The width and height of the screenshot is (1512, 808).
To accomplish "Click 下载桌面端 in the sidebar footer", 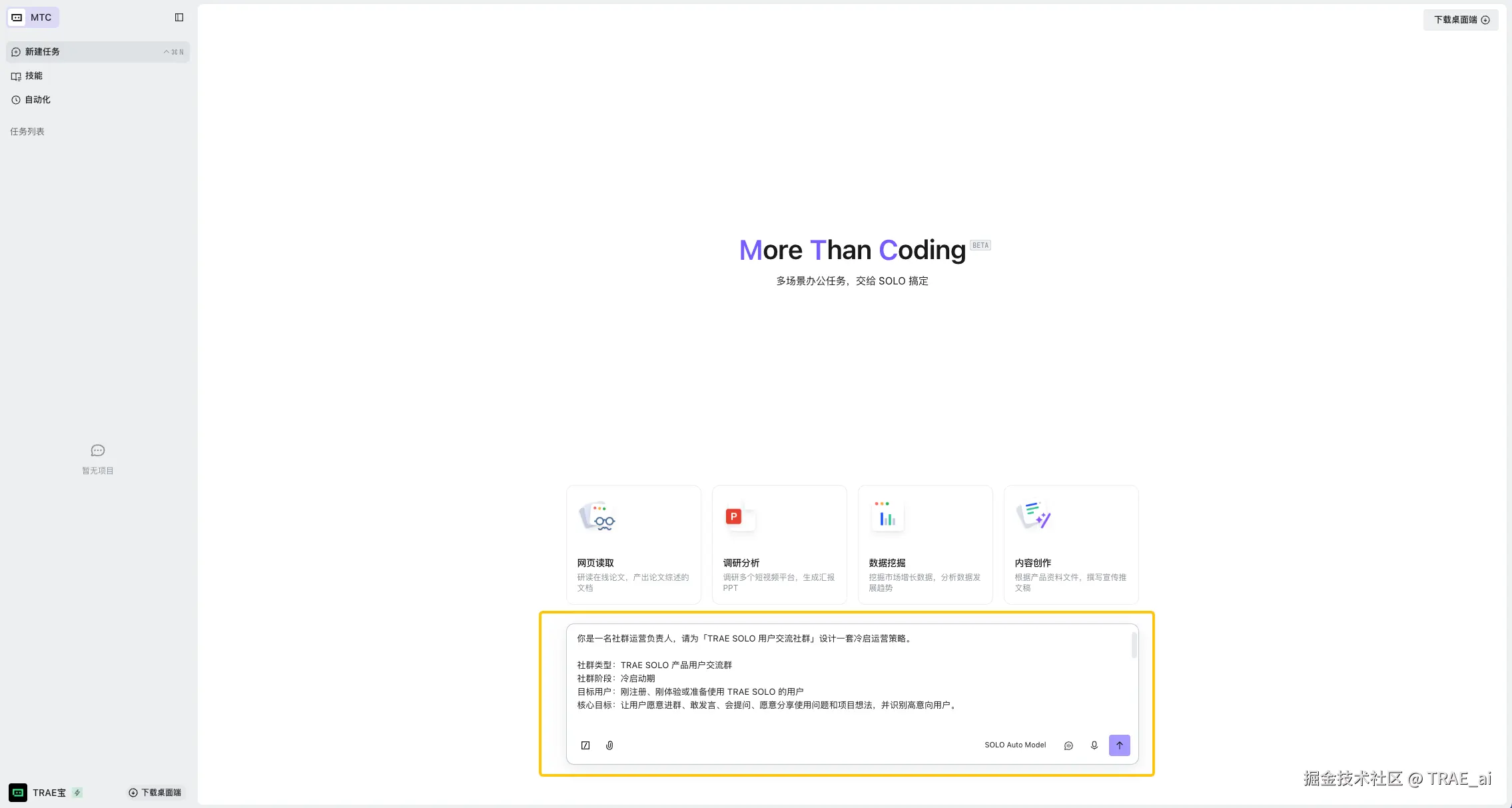I will click(155, 793).
